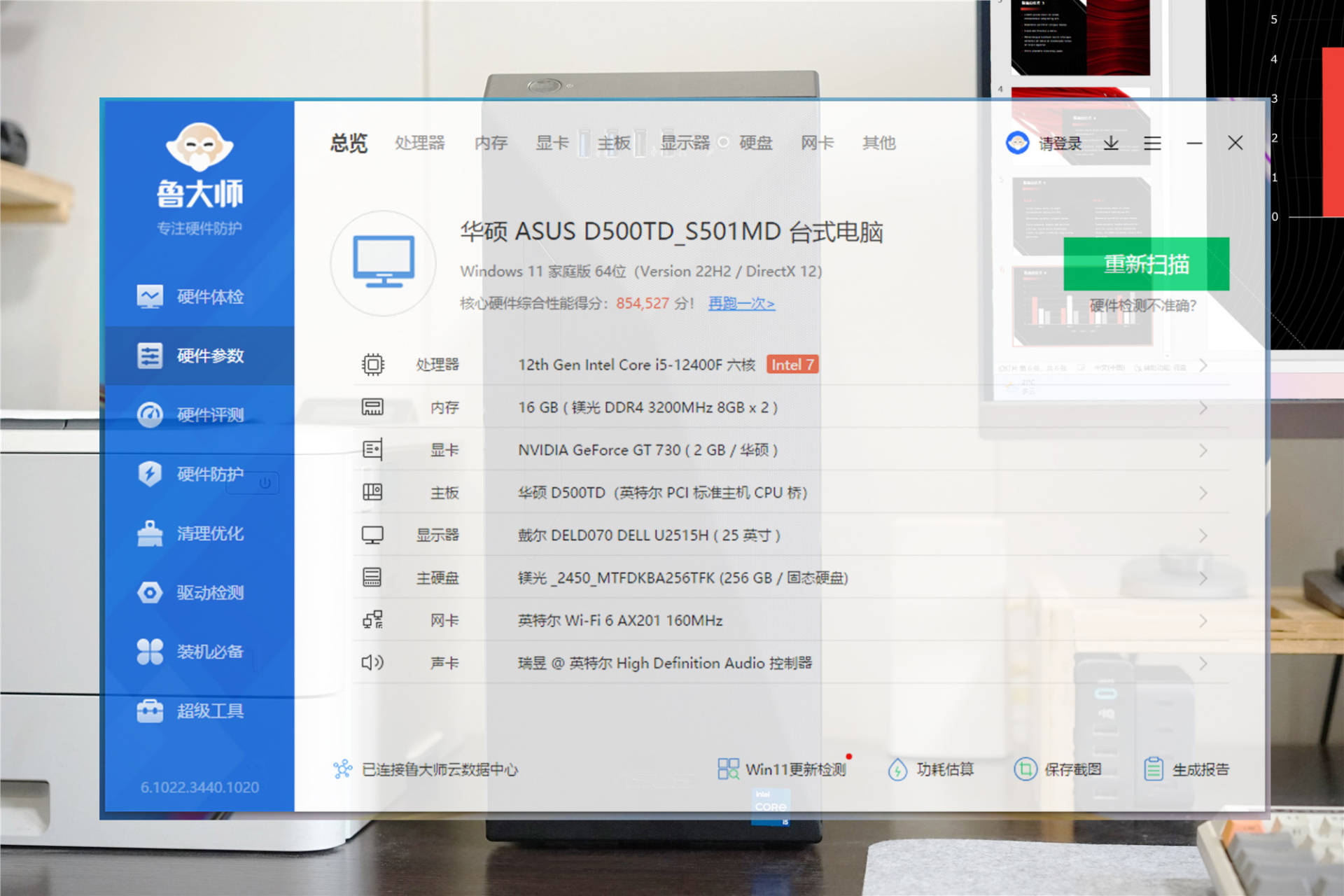Open the hamburger menu icon

1152,143
